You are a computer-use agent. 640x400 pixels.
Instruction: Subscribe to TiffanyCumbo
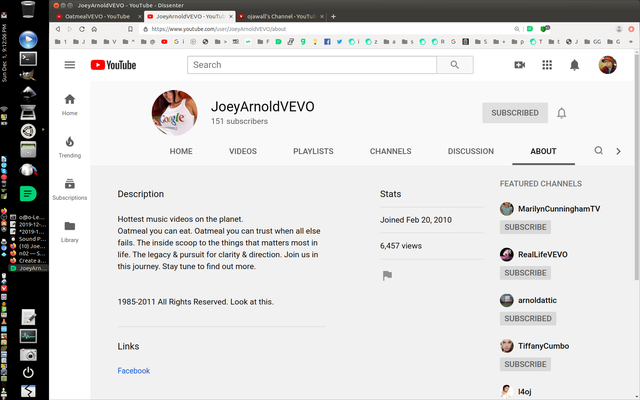tap(525, 364)
